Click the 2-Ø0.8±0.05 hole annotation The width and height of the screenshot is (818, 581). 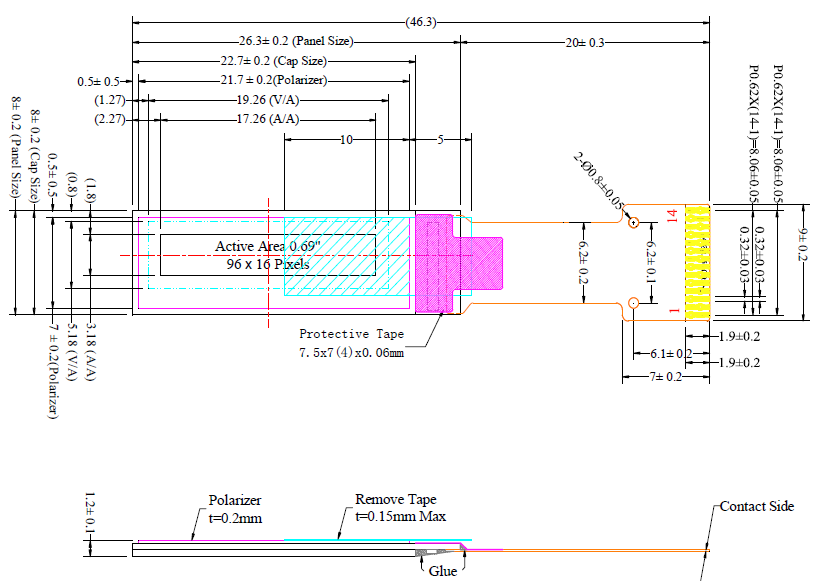point(598,180)
